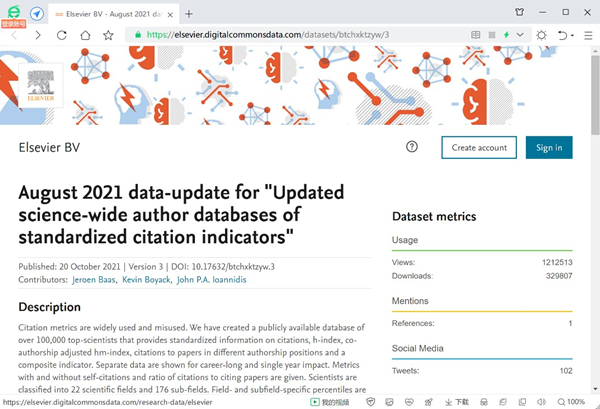Click the split window icon in status bar

[522, 402]
